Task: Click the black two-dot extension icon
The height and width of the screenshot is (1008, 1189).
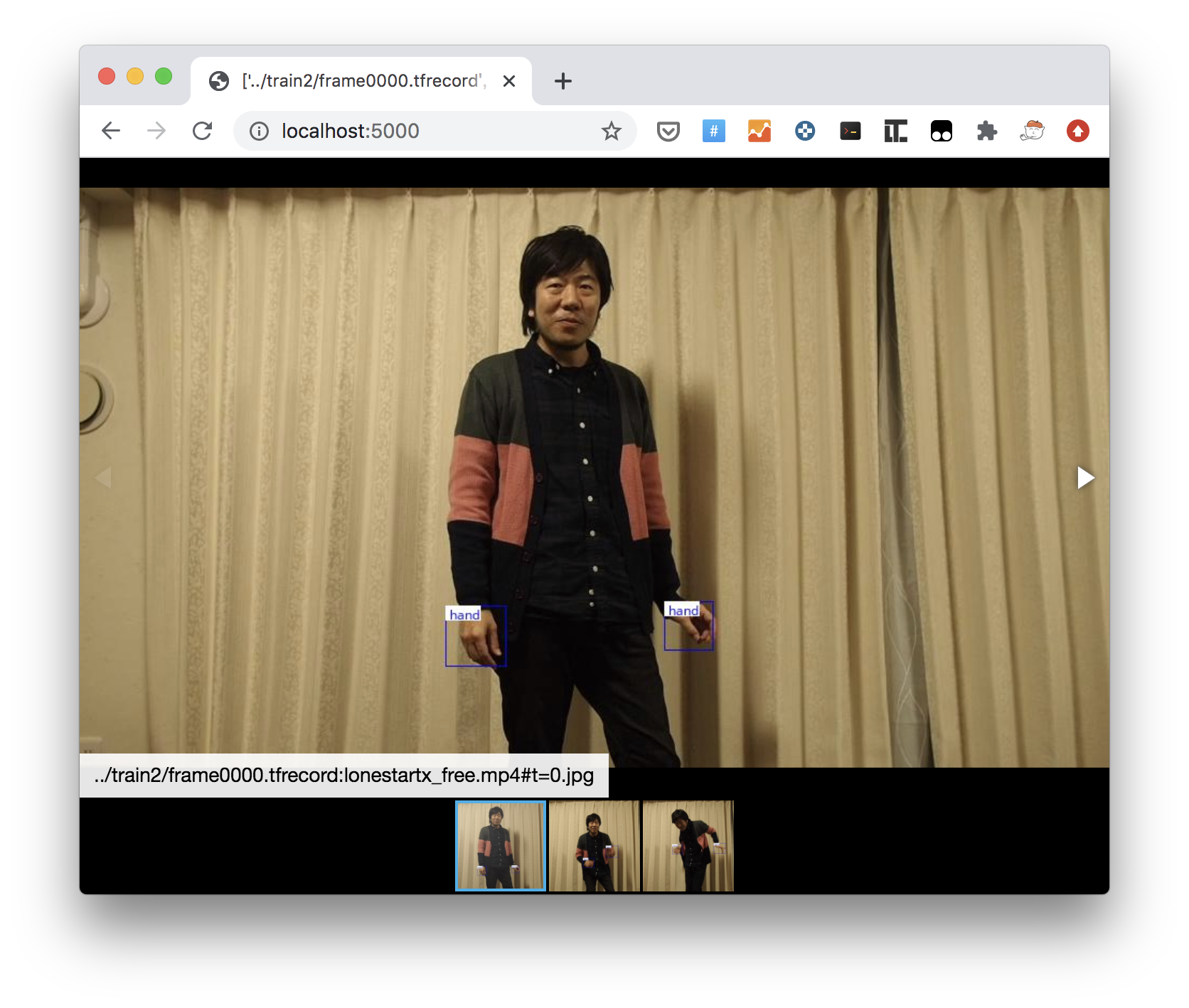Action: 941,131
